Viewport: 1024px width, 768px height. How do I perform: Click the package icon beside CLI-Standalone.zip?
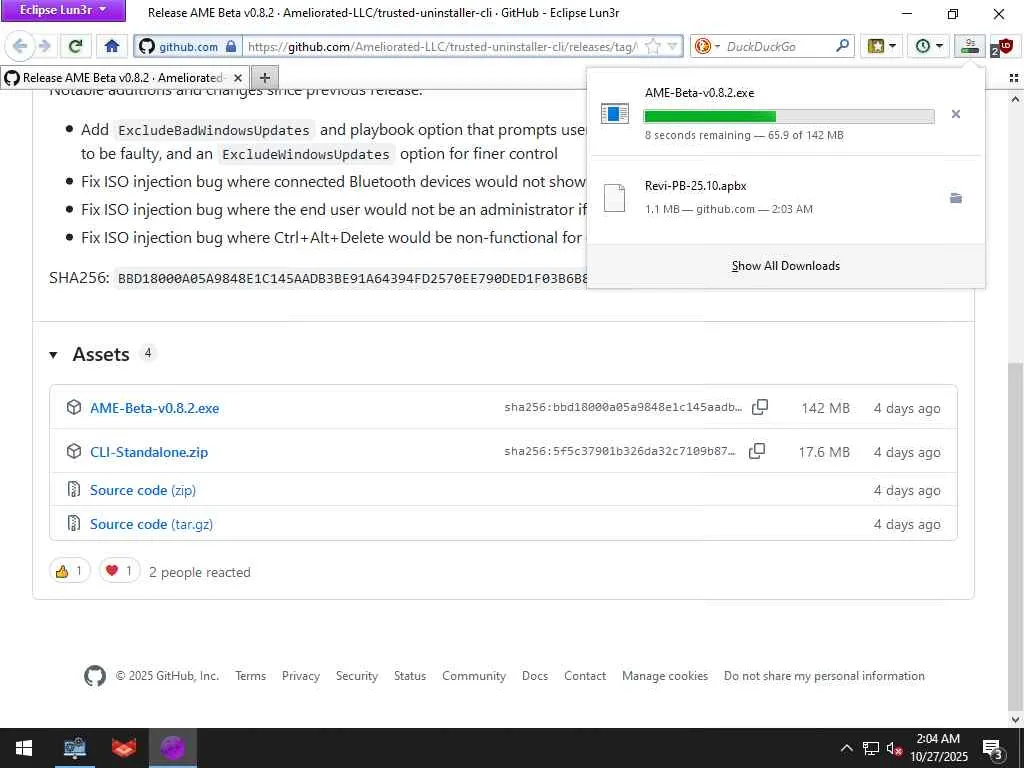pyautogui.click(x=74, y=451)
